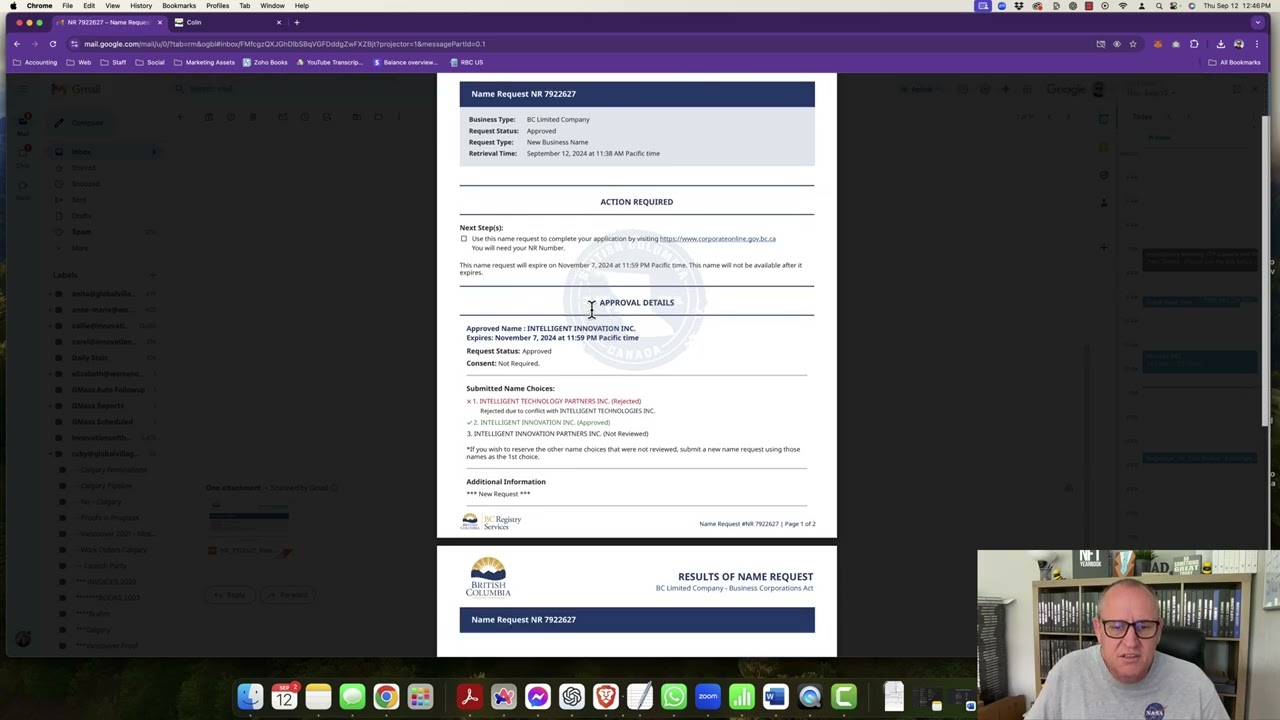Viewport: 1280px width, 720px height.
Task: Click the Chrome icon in the Dock
Action: pos(386,696)
